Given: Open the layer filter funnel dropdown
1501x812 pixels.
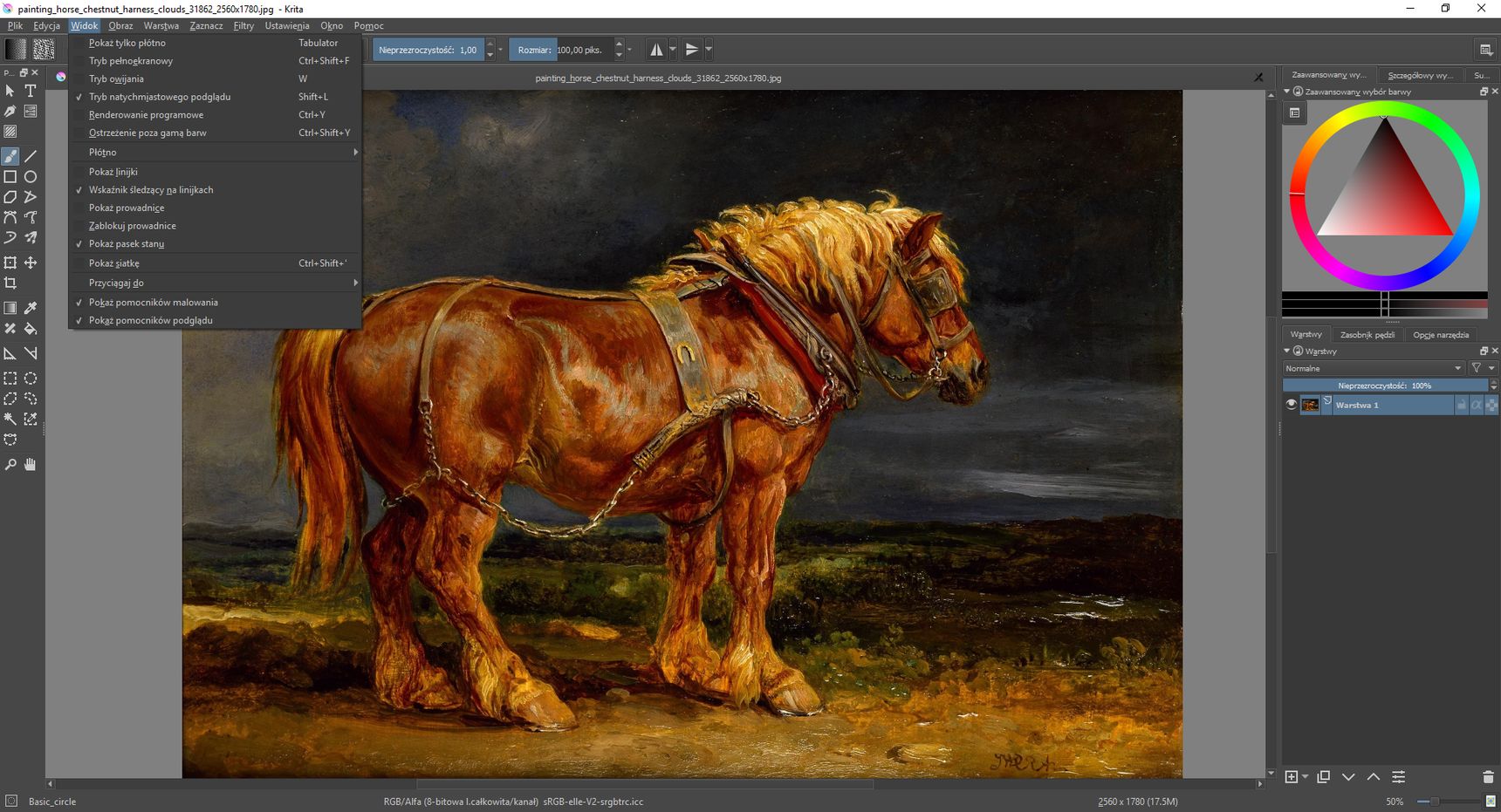Looking at the screenshot, I should (x=1482, y=368).
